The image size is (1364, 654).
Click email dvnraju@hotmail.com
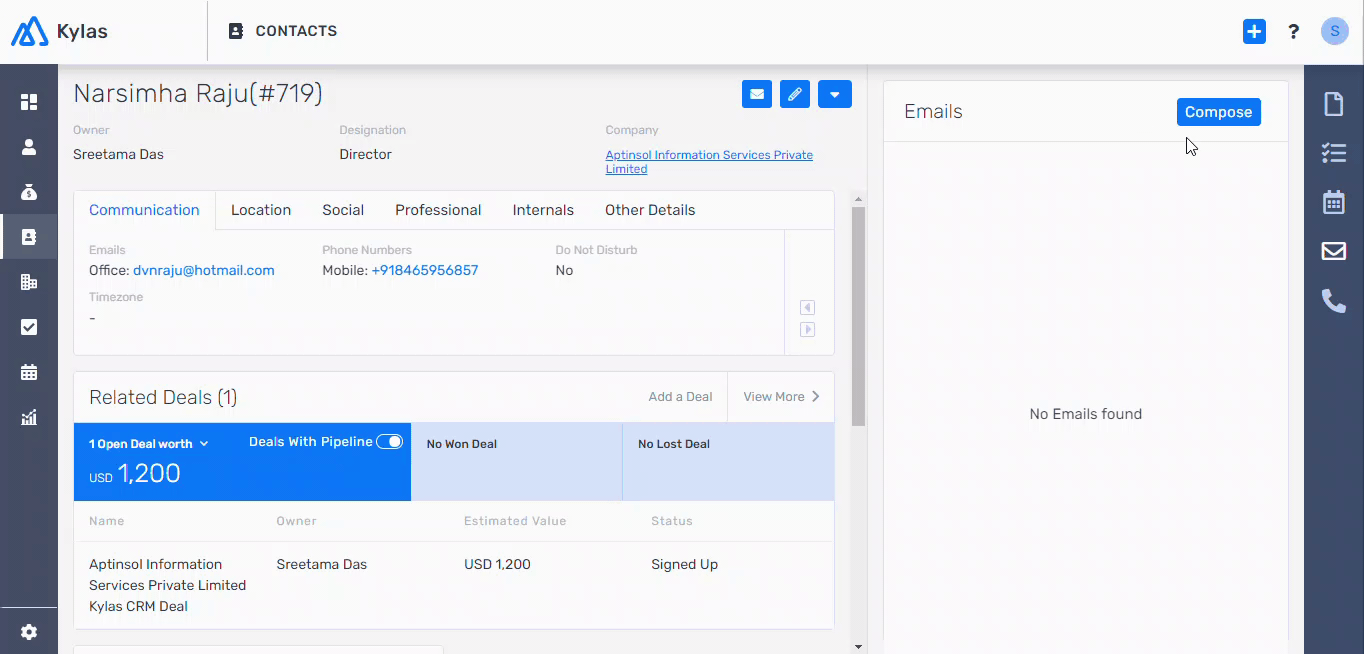click(204, 270)
